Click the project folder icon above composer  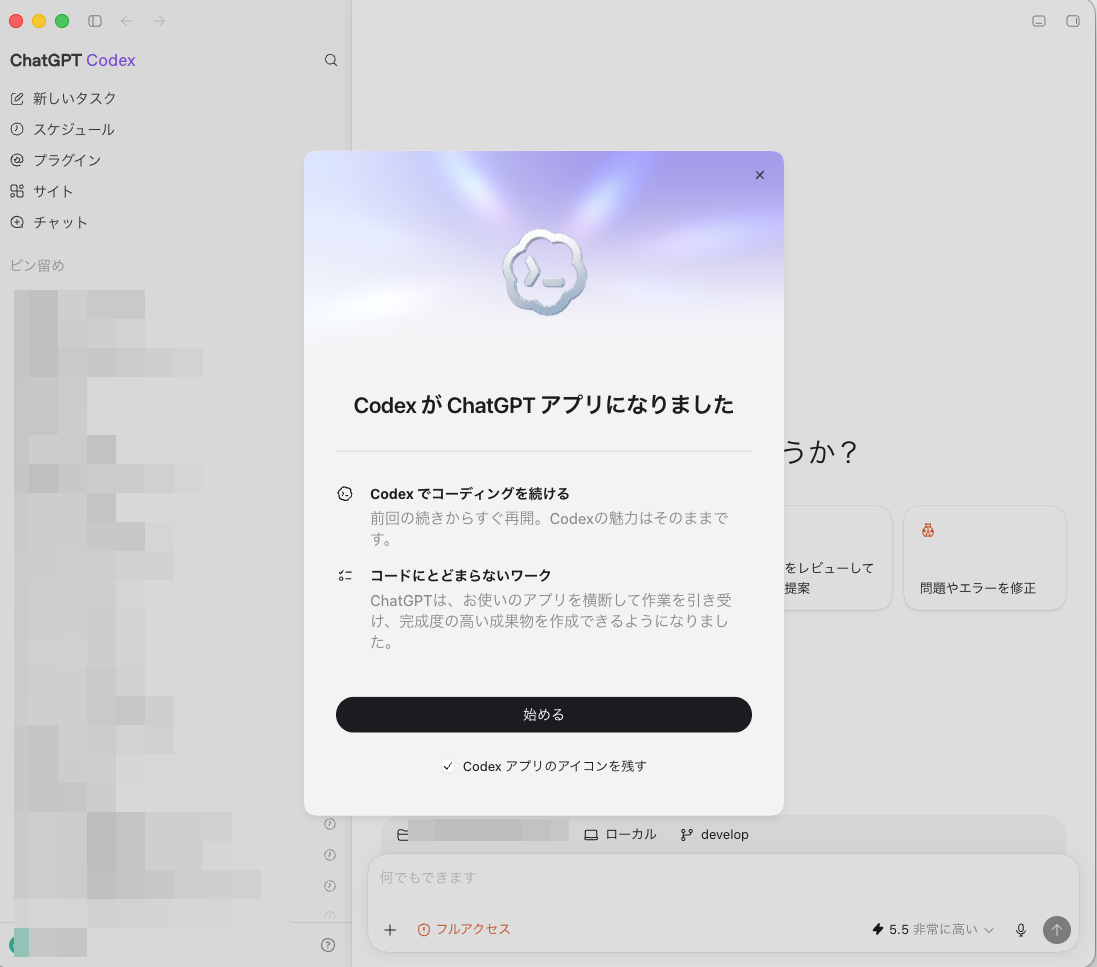click(402, 835)
